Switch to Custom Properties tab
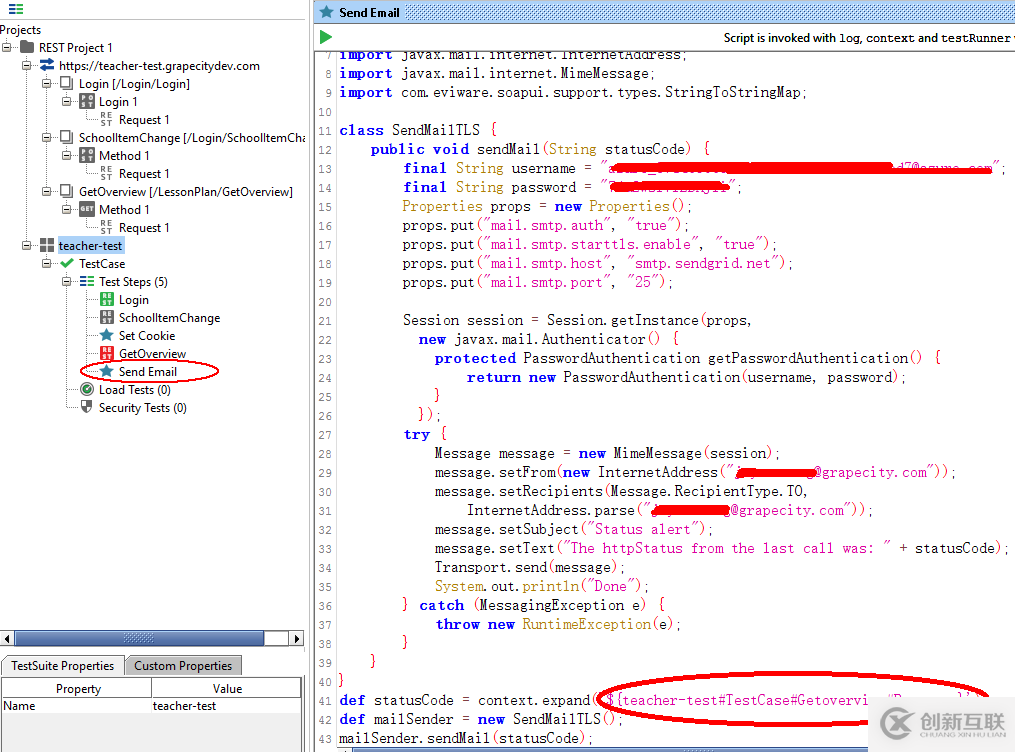This screenshot has height=752, width=1015. point(183,666)
